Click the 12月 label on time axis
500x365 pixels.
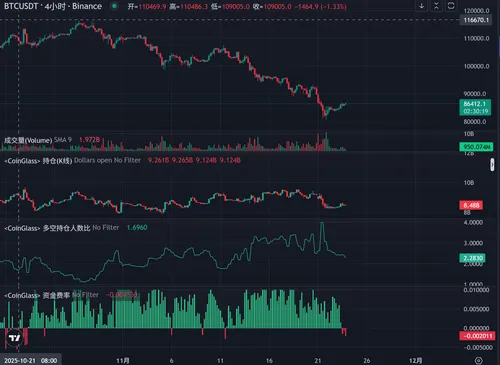tap(415, 360)
